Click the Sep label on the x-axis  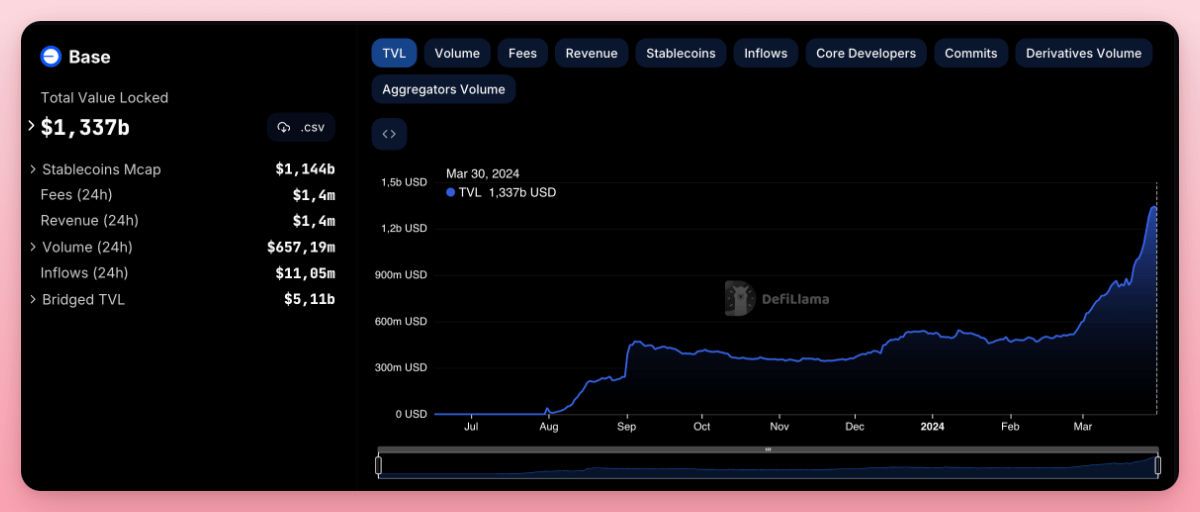[x=626, y=427]
